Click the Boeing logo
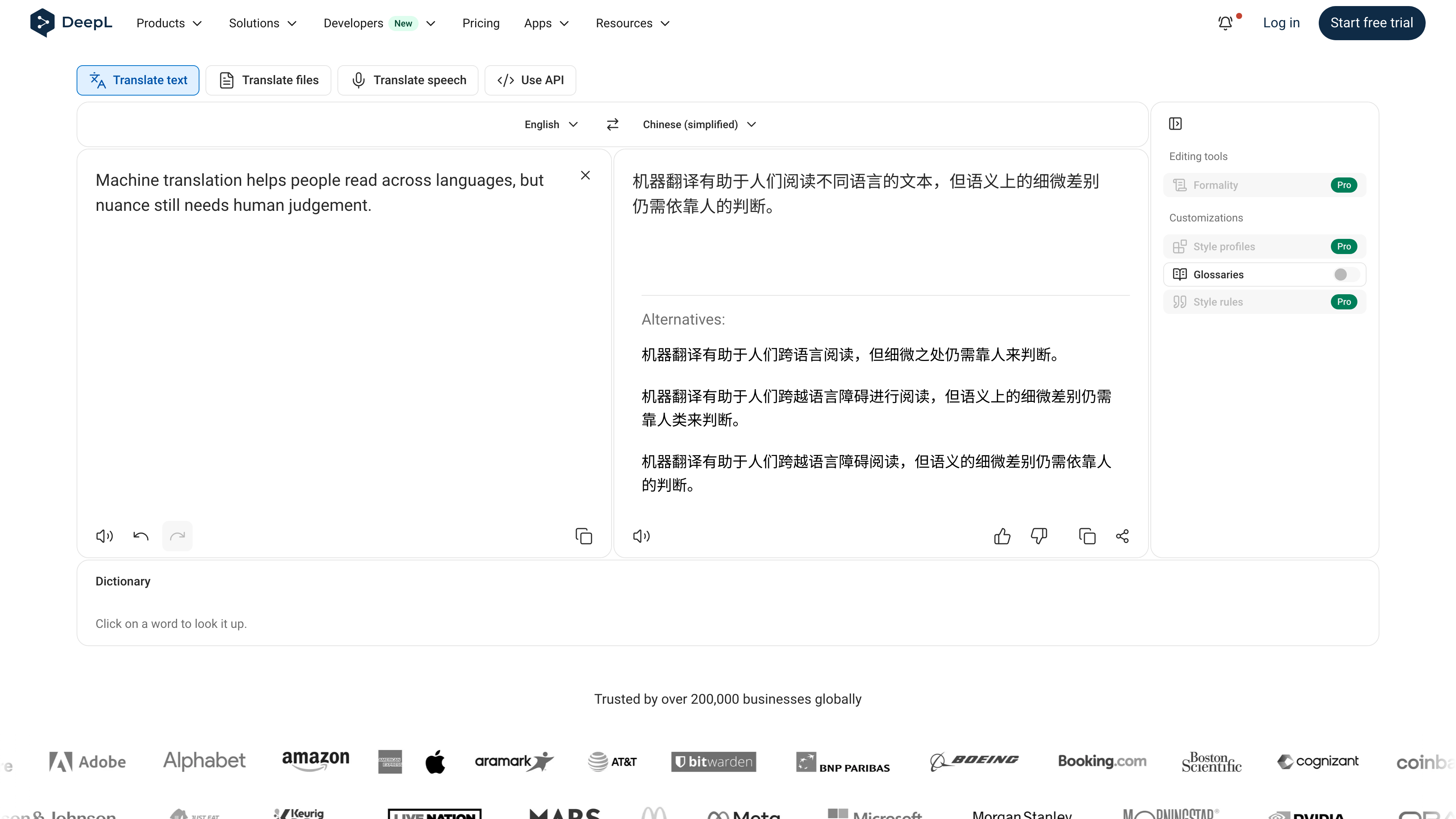The image size is (1456, 819). pyautogui.click(x=974, y=761)
